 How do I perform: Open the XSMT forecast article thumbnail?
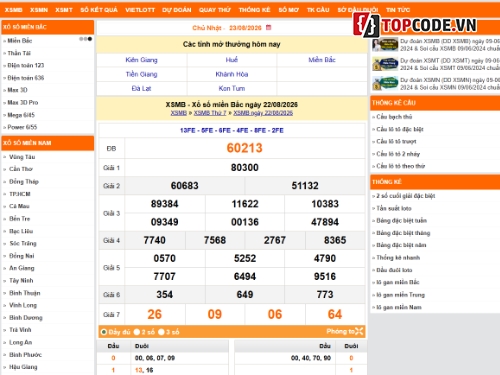pos(385,64)
